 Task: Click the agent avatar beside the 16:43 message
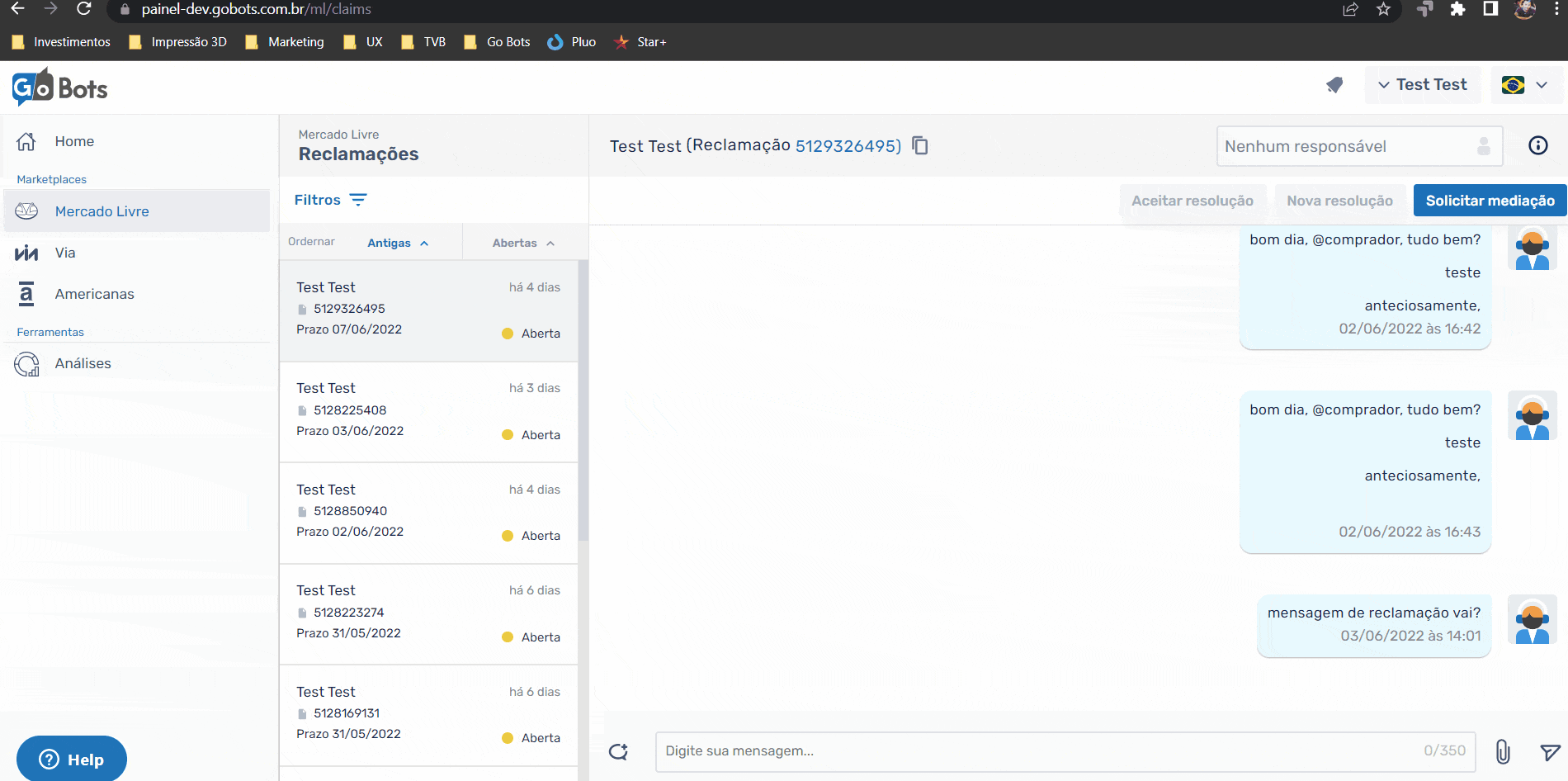[x=1533, y=416]
